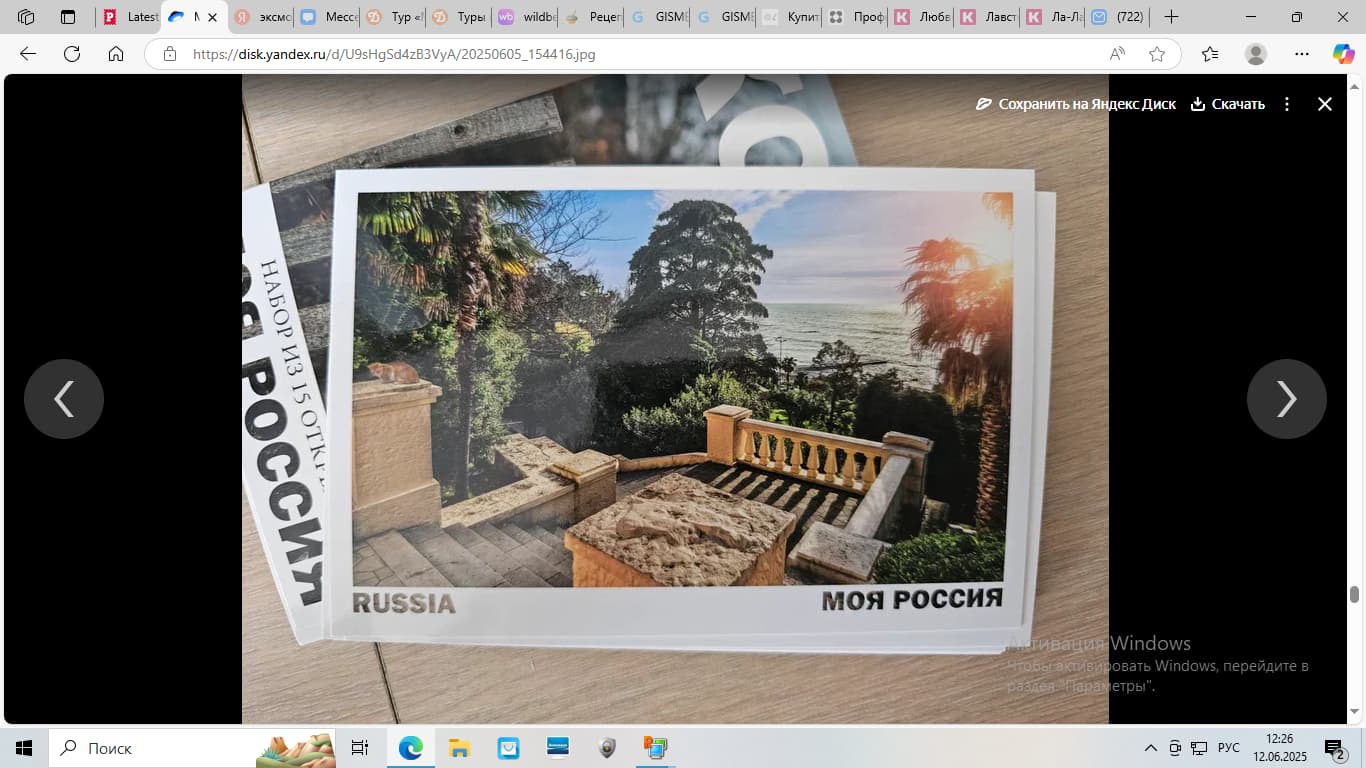Close the Yandex Disk image viewer

click(x=1325, y=104)
